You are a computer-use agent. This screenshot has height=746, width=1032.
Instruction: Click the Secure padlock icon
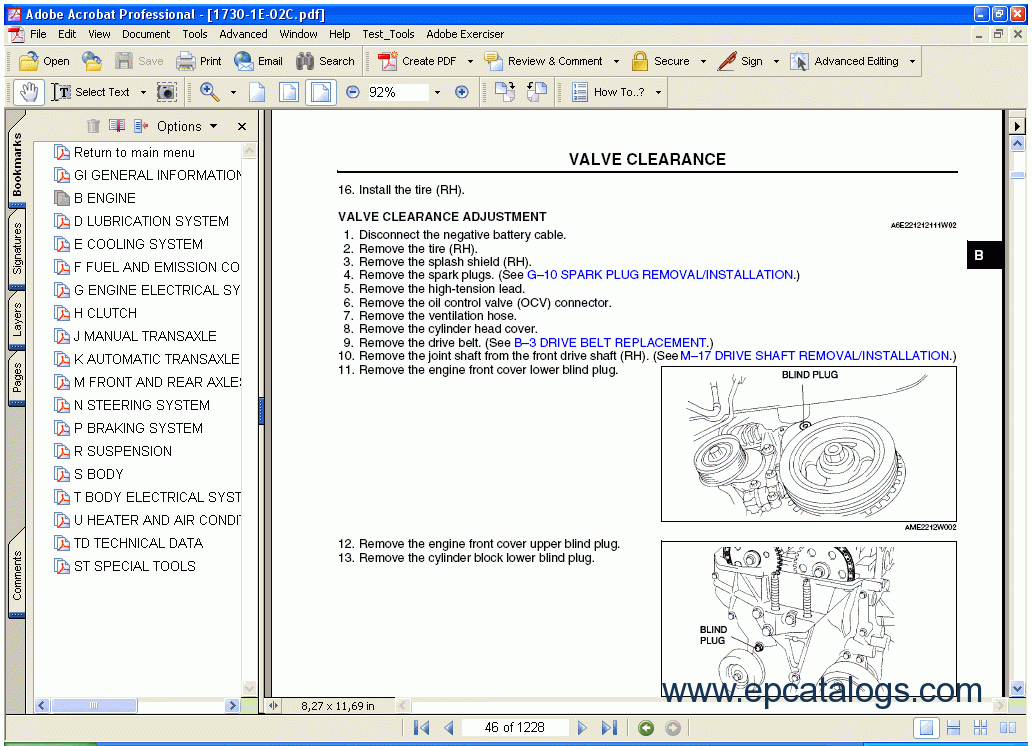640,61
